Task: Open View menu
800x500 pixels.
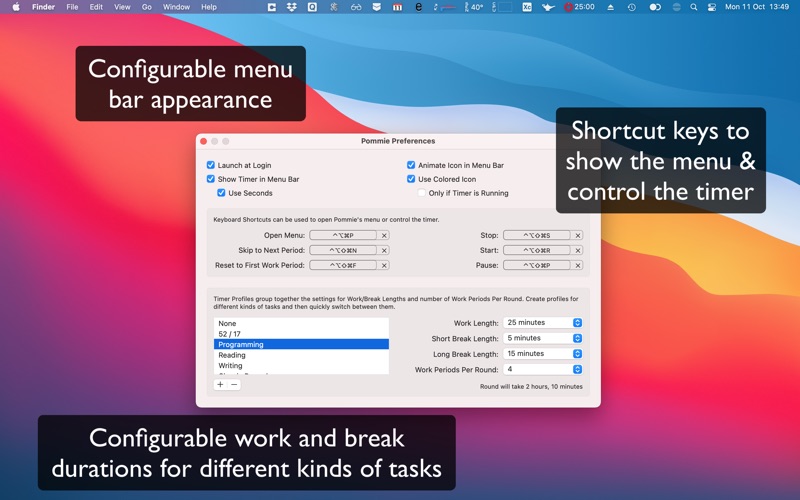Action: pos(122,7)
